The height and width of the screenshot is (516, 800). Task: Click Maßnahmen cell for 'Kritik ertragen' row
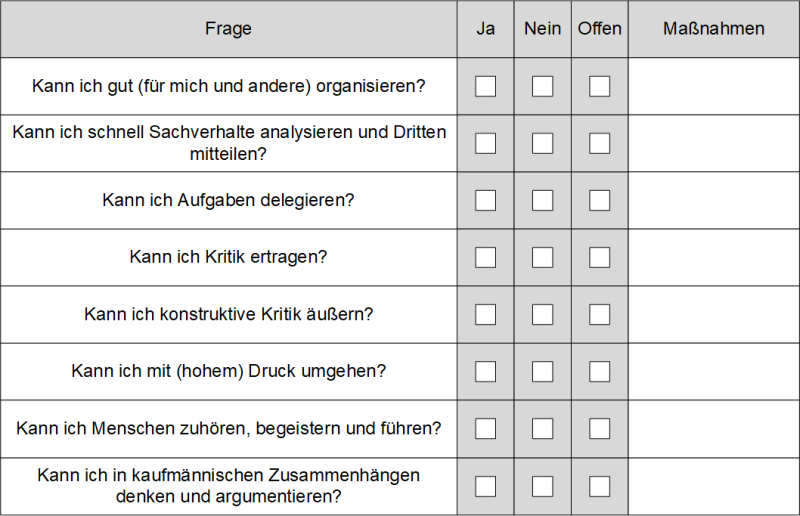pyautogui.click(x=713, y=257)
